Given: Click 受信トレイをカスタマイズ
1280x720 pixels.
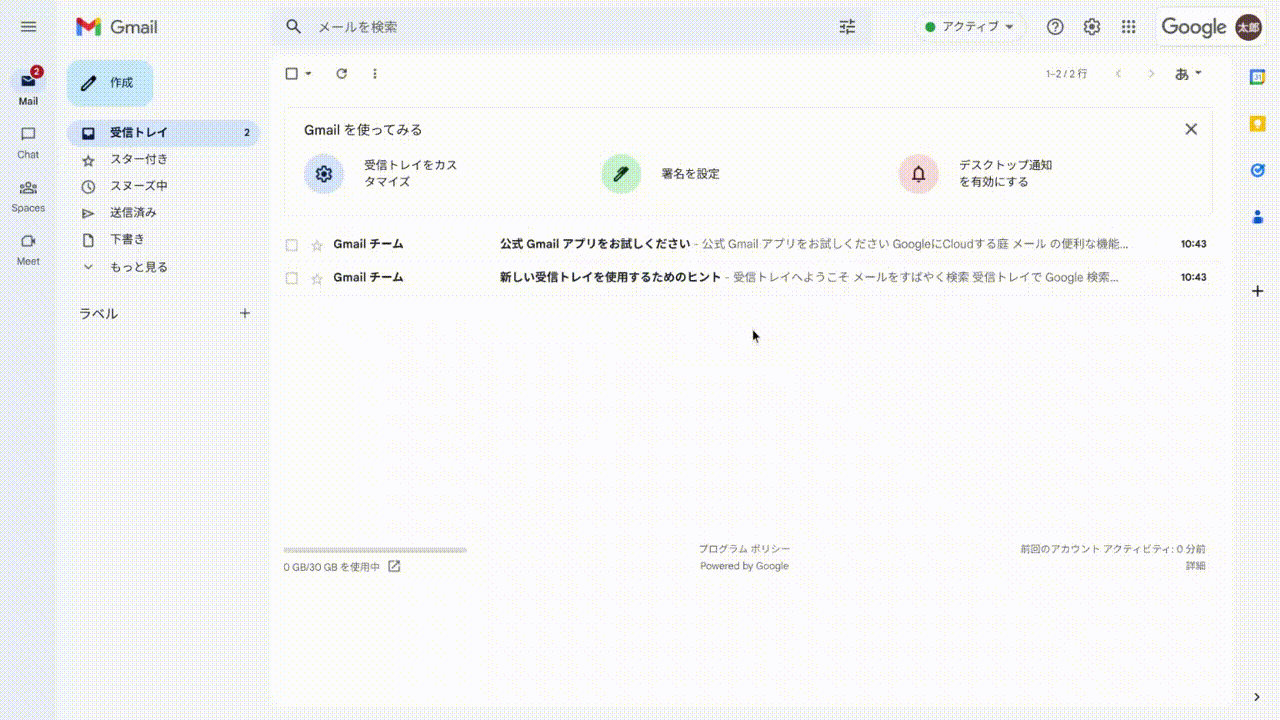Looking at the screenshot, I should coord(411,173).
